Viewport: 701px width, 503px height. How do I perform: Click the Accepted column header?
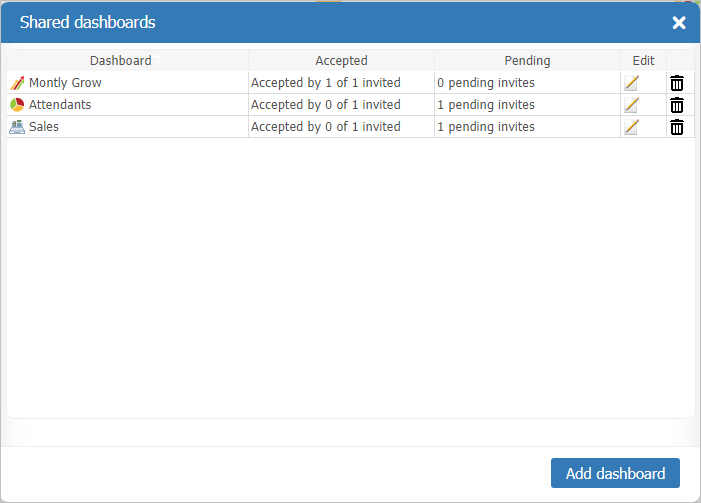(341, 61)
